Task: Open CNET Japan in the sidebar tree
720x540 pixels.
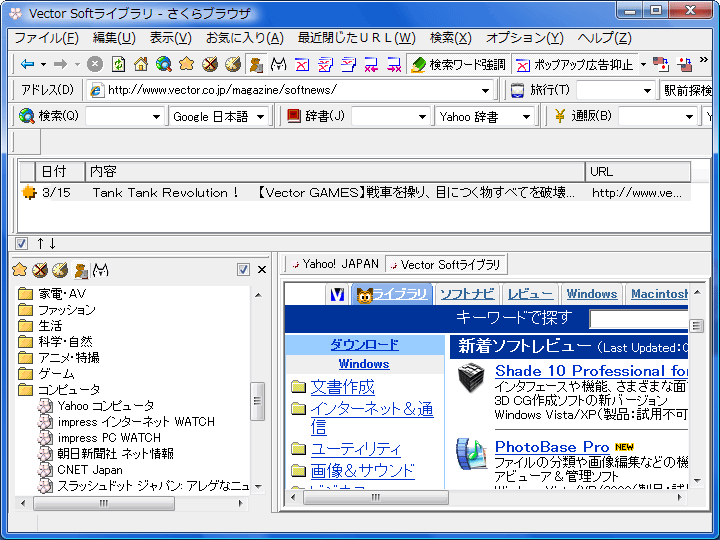Action: tap(90, 470)
